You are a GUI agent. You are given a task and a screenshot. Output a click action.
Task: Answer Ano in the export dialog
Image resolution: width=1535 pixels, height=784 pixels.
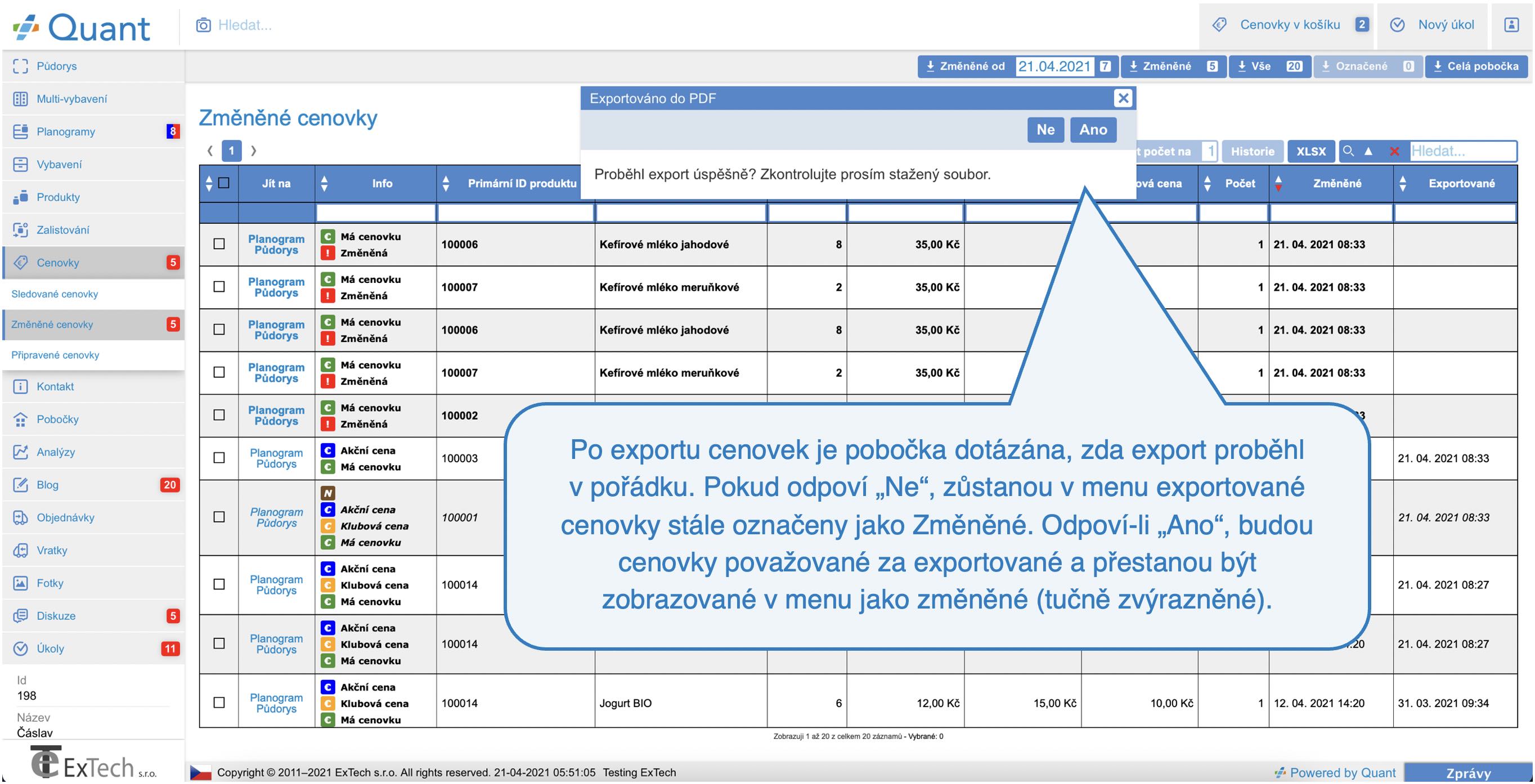1093,130
